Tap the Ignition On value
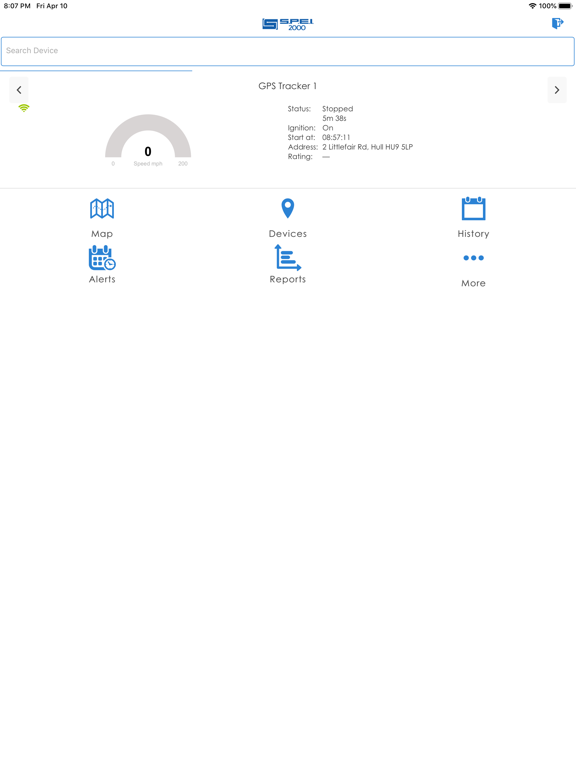Screen dimensions: 576x768 [x=328, y=128]
